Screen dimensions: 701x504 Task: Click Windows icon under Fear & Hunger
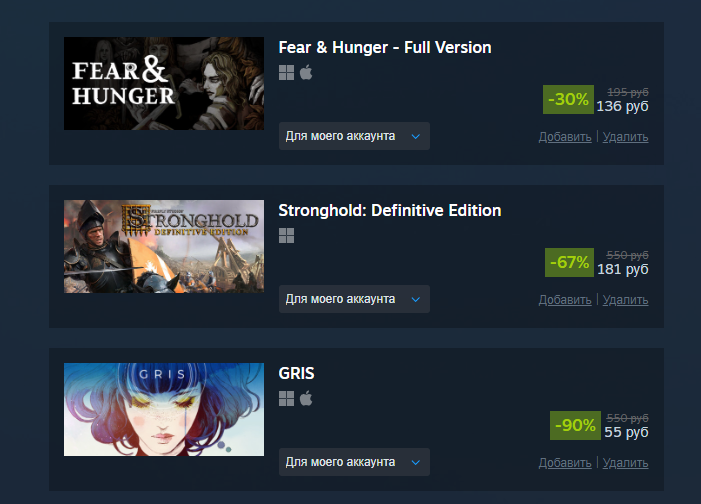[286, 72]
